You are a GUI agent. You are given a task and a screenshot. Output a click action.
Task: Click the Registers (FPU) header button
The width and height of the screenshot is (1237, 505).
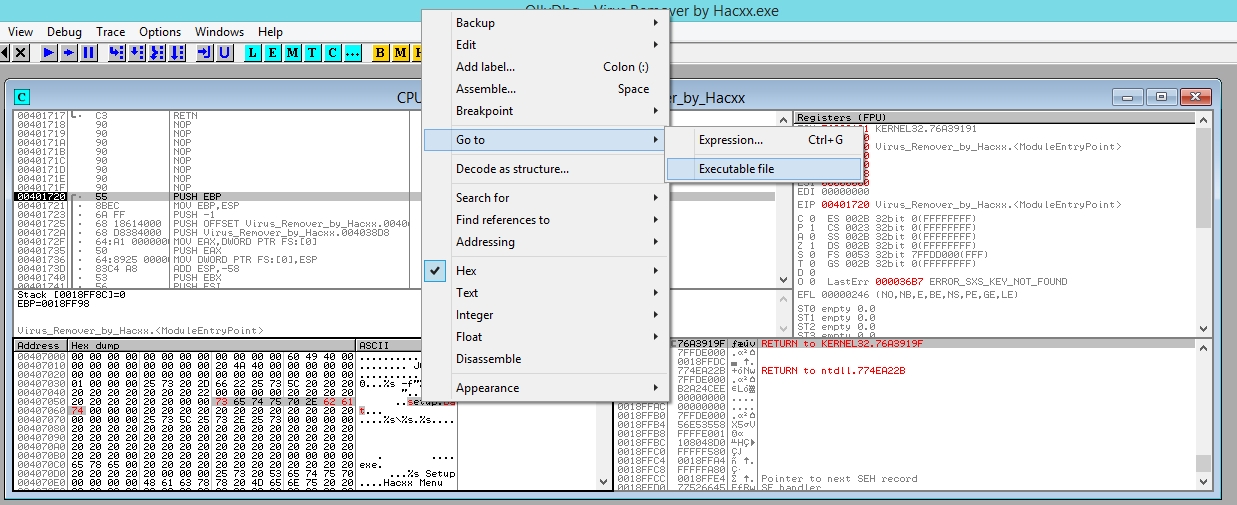pos(994,116)
